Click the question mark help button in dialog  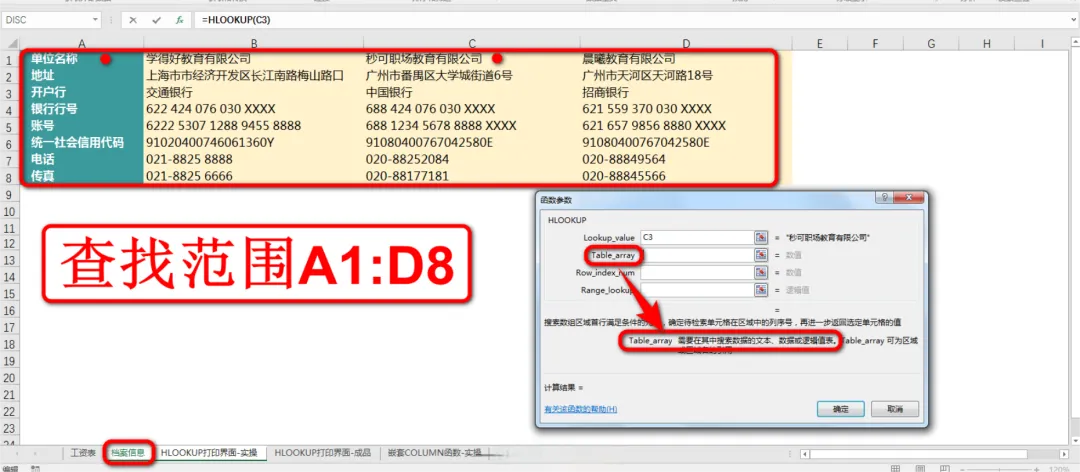pyautogui.click(x=884, y=198)
